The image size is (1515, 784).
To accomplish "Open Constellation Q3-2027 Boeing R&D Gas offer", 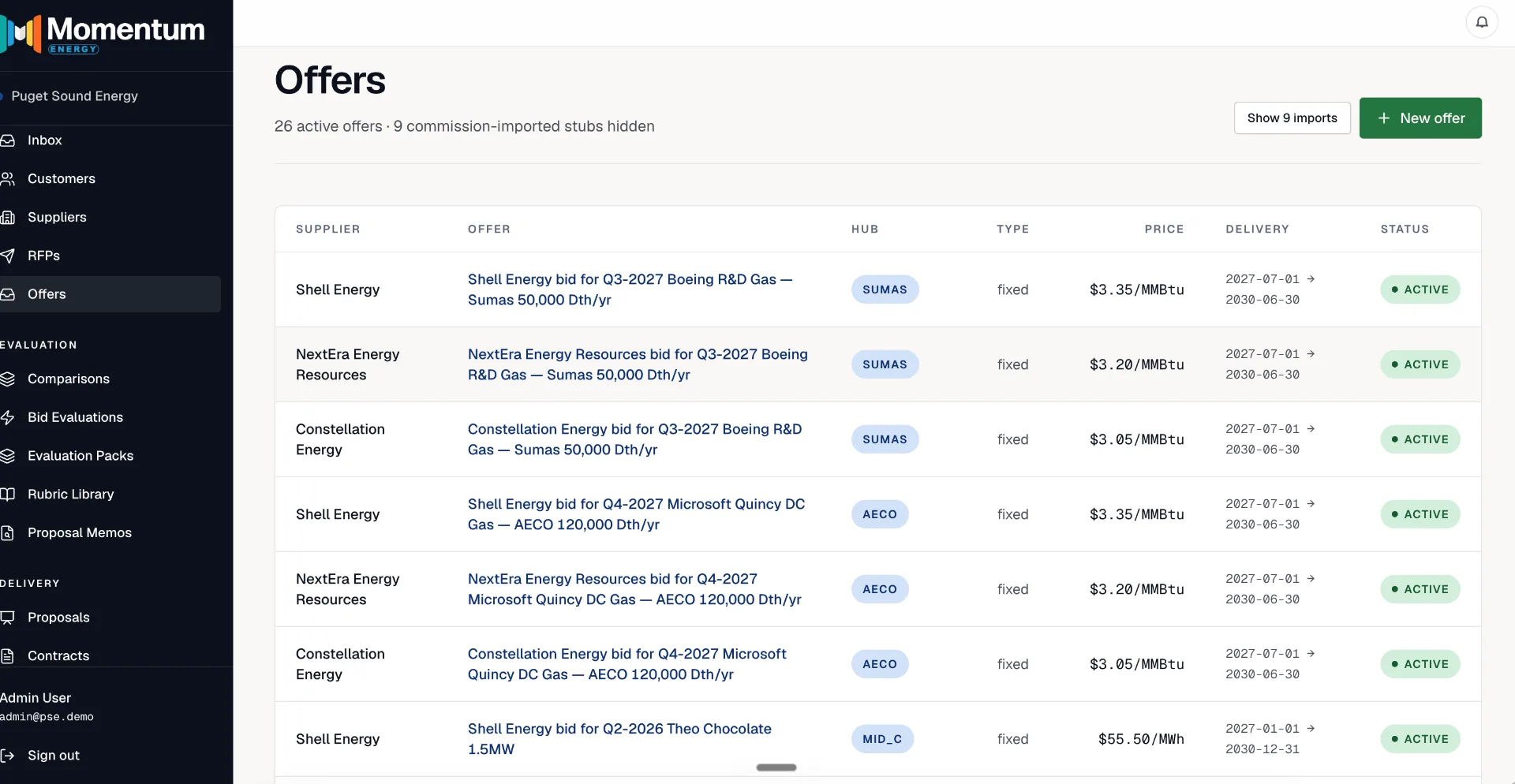I will click(634, 439).
